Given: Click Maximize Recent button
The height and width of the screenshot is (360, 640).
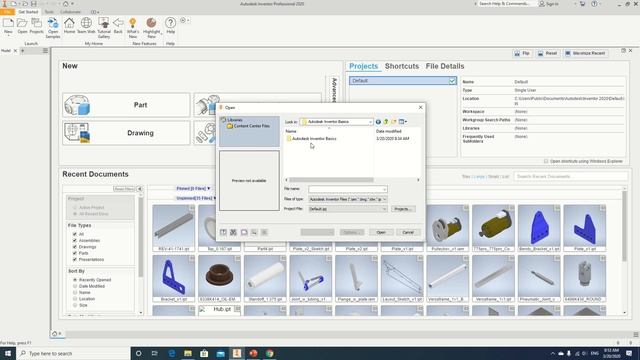Looking at the screenshot, I should tap(585, 53).
